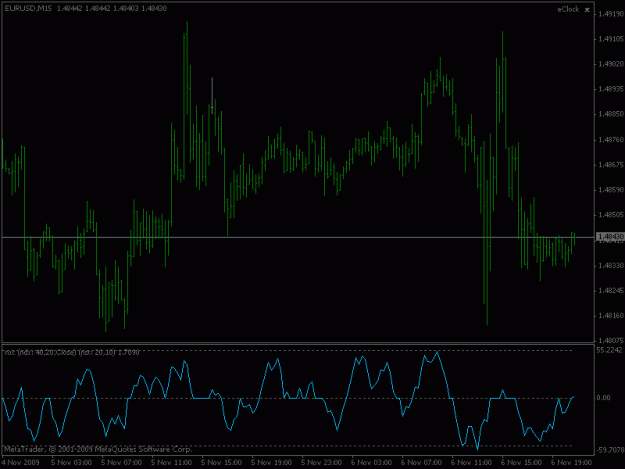Click the horizontal current bid price line

[298, 237]
